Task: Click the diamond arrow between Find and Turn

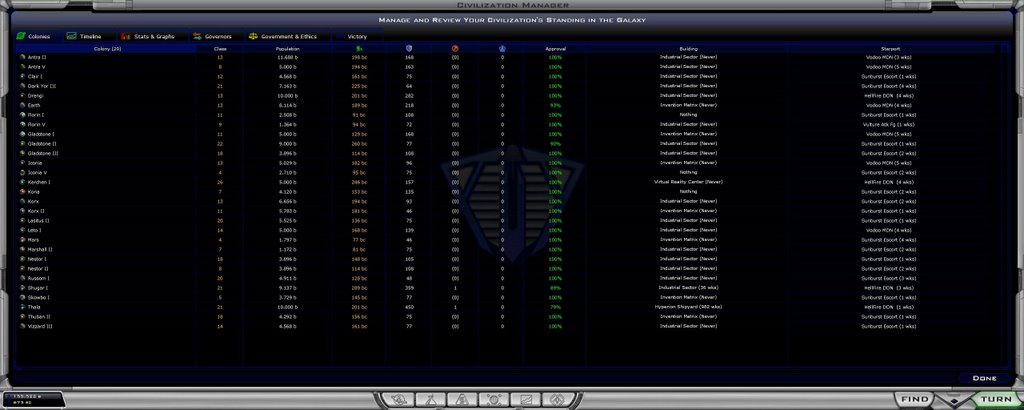Action: pos(953,400)
